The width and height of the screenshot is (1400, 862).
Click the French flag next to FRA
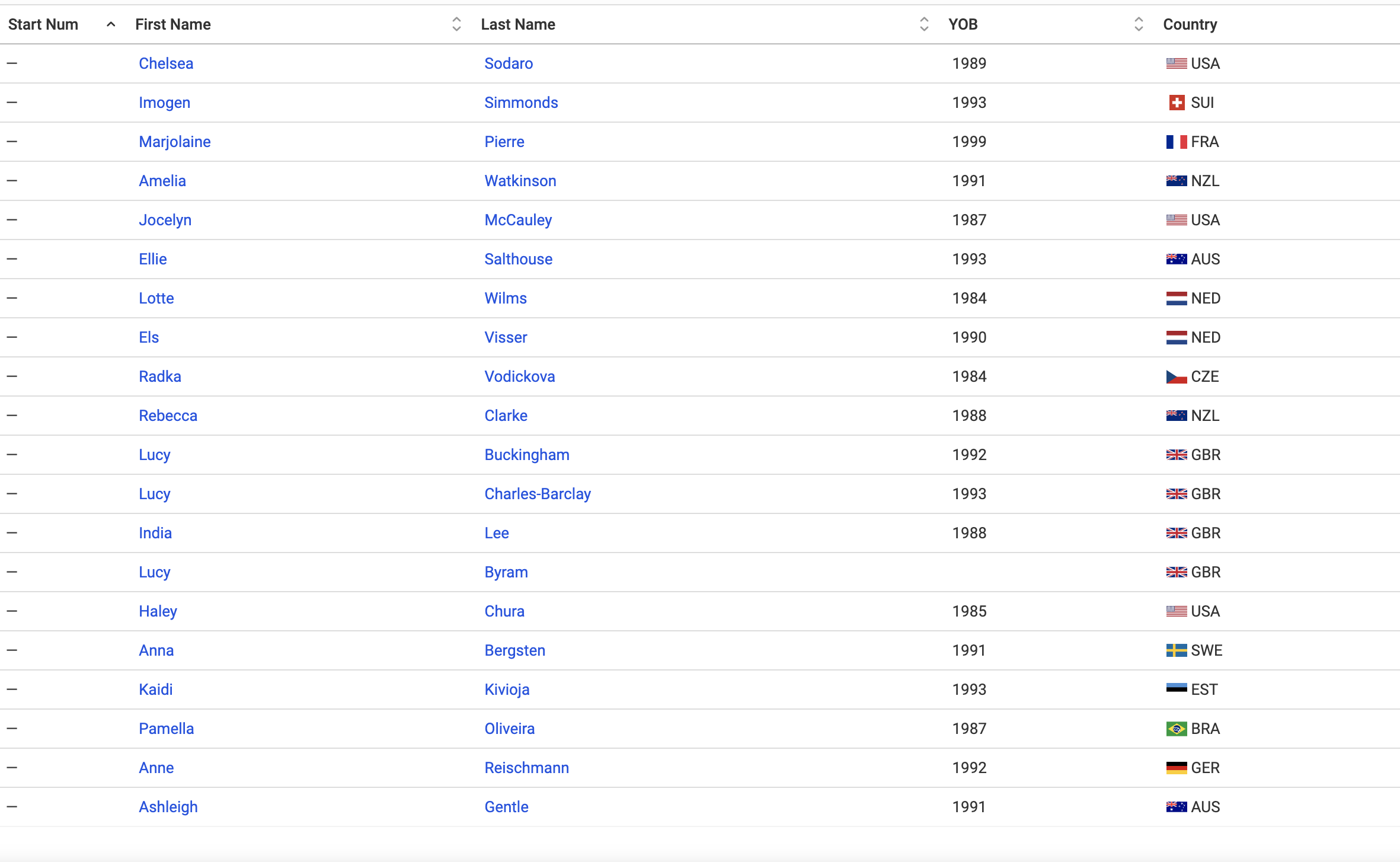point(1176,142)
